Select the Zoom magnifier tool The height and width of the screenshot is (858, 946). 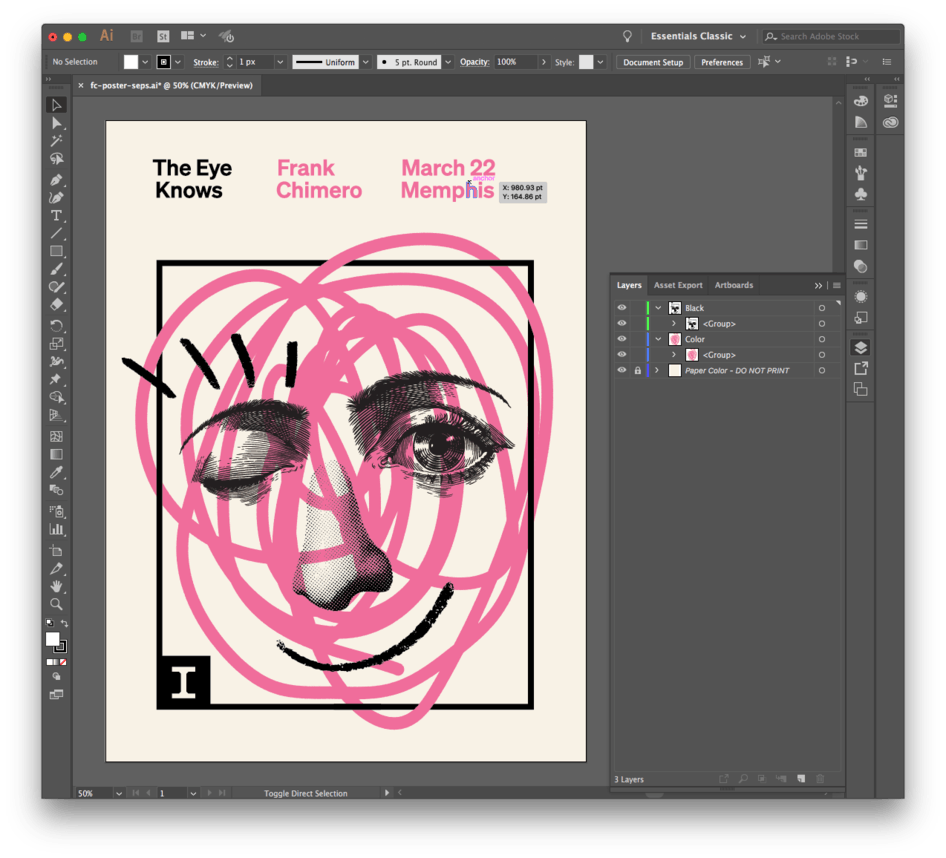click(57, 604)
